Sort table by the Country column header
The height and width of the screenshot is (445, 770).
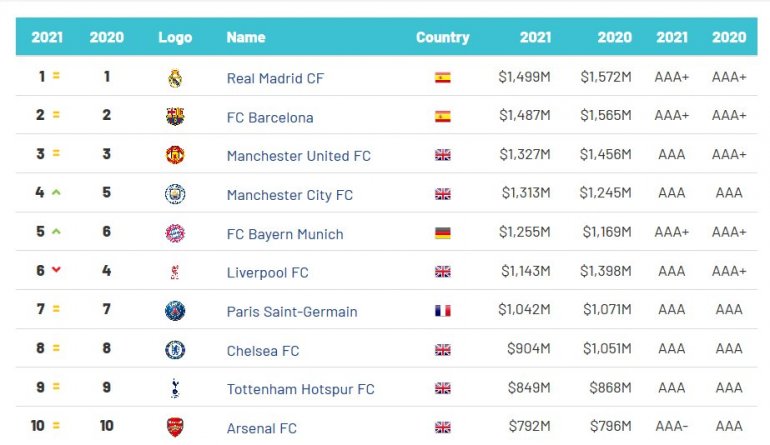pyautogui.click(x=442, y=37)
